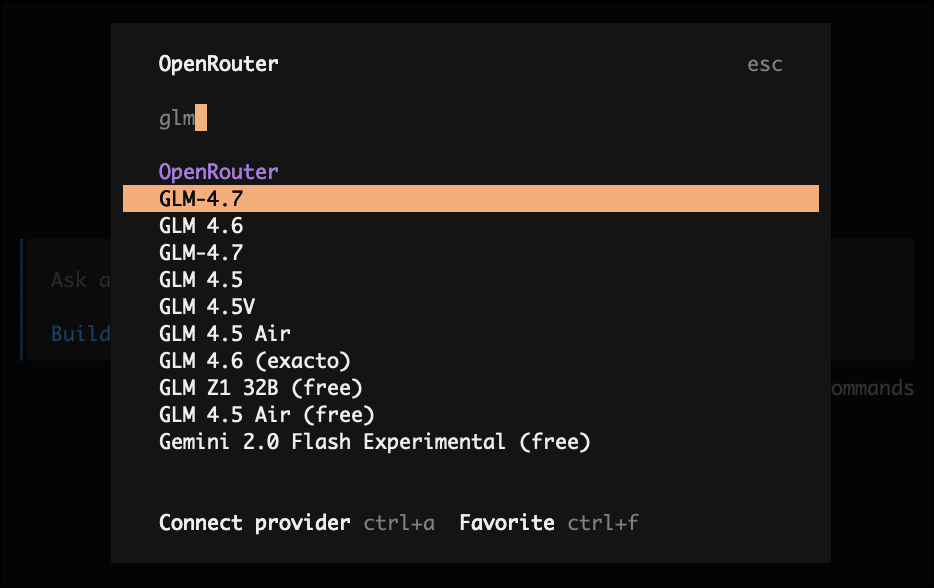Select the GLM 4.5V model
Screen dimensions: 934x588
pos(207,307)
